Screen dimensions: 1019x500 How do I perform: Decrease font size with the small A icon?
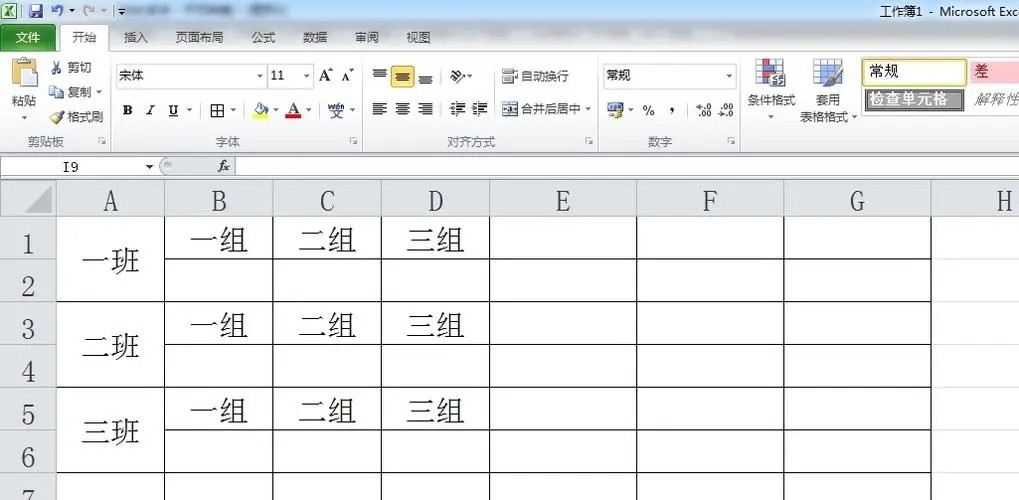point(348,76)
